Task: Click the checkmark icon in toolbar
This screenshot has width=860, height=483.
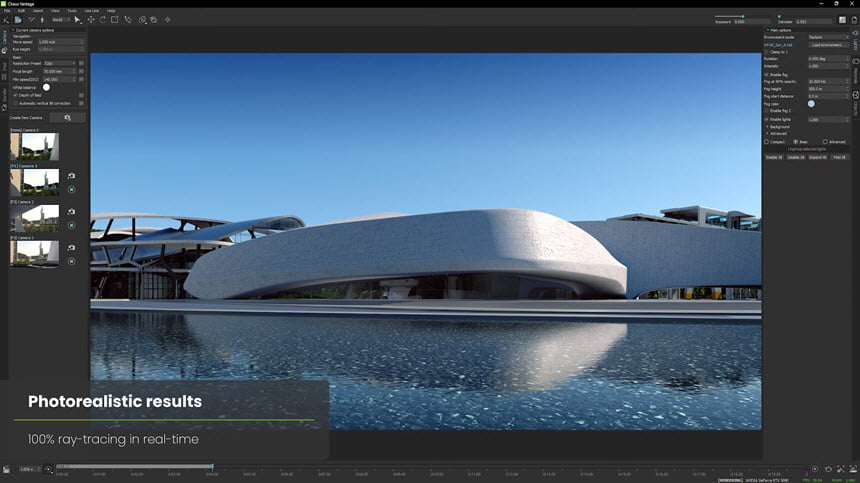Action: 31,20
